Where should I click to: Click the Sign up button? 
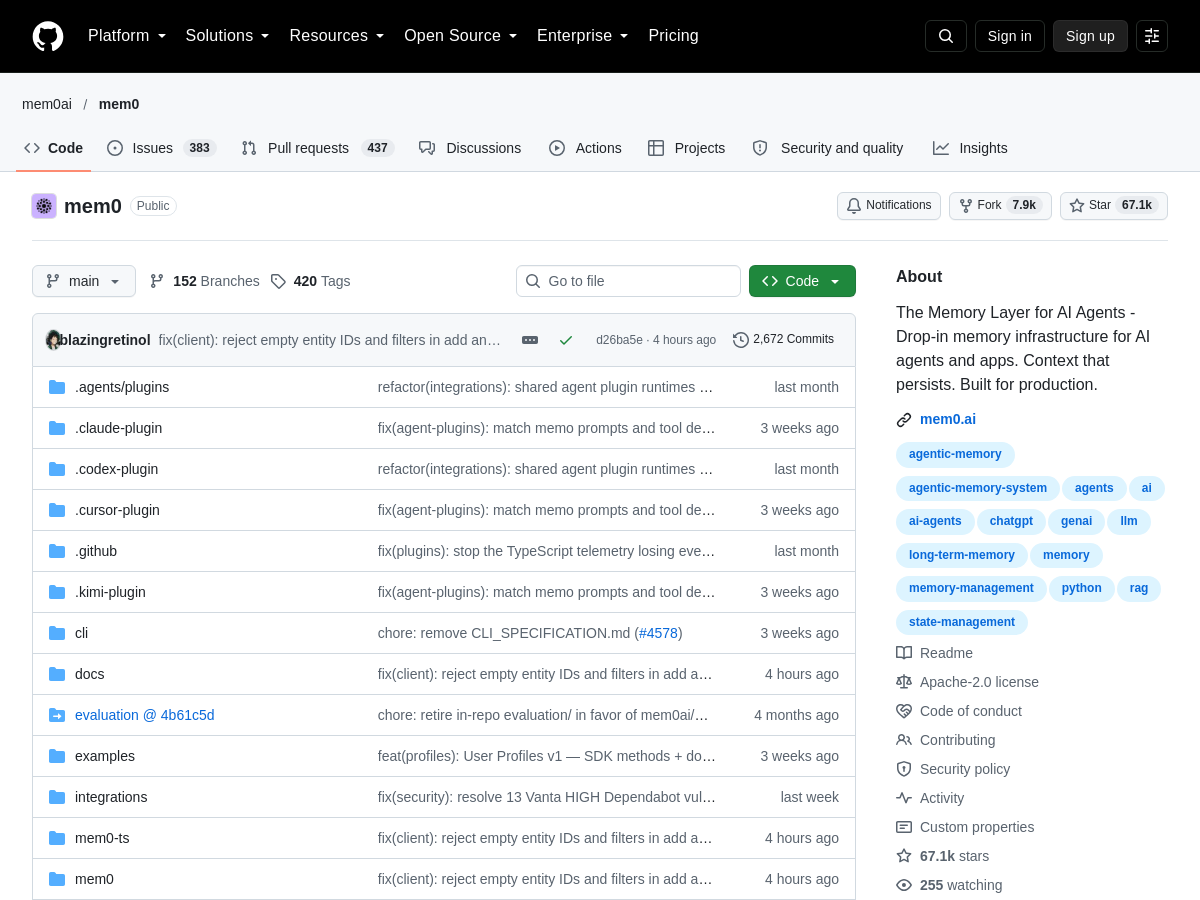[x=1090, y=36]
